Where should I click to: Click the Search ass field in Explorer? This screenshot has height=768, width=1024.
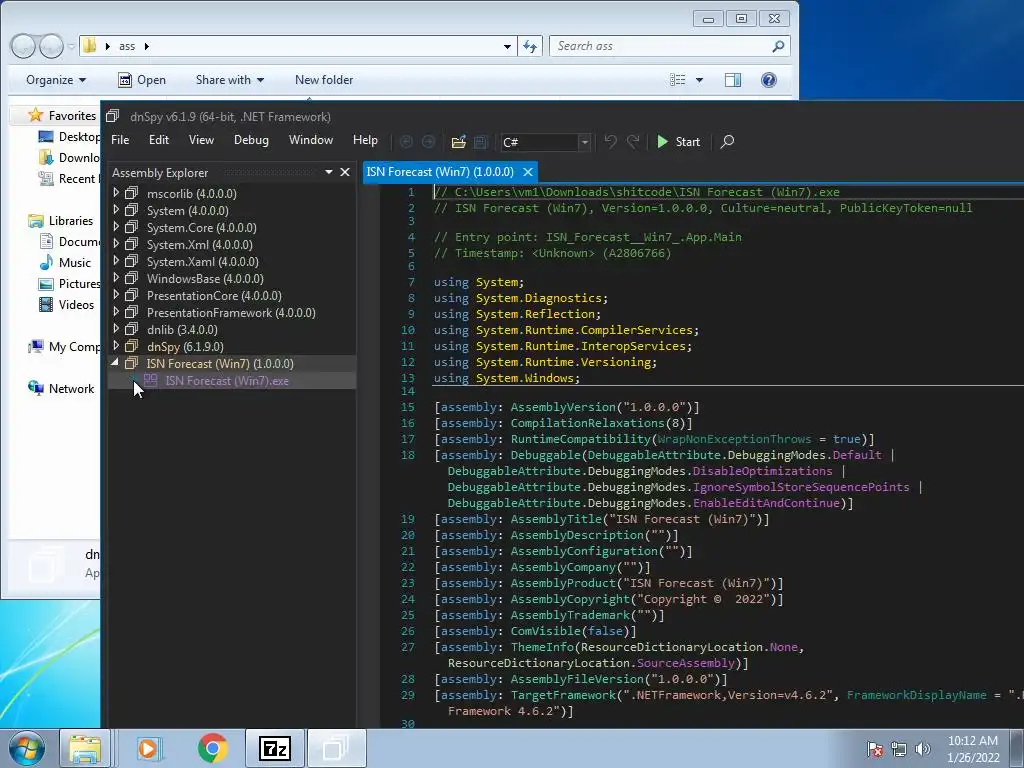(669, 46)
